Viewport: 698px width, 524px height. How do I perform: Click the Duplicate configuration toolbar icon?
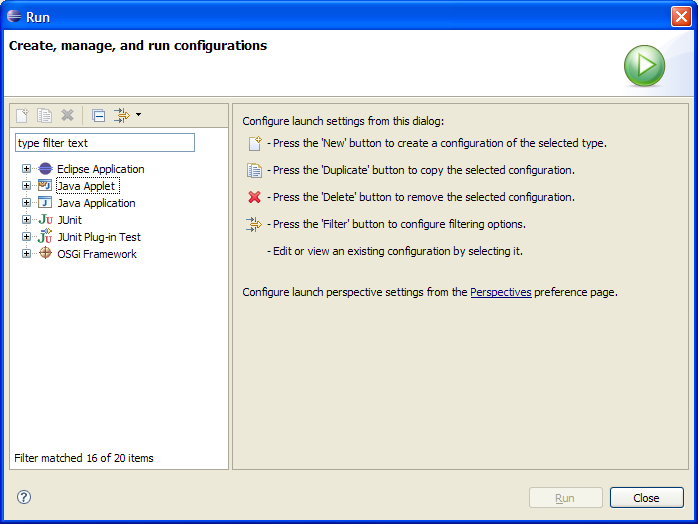[x=44, y=115]
